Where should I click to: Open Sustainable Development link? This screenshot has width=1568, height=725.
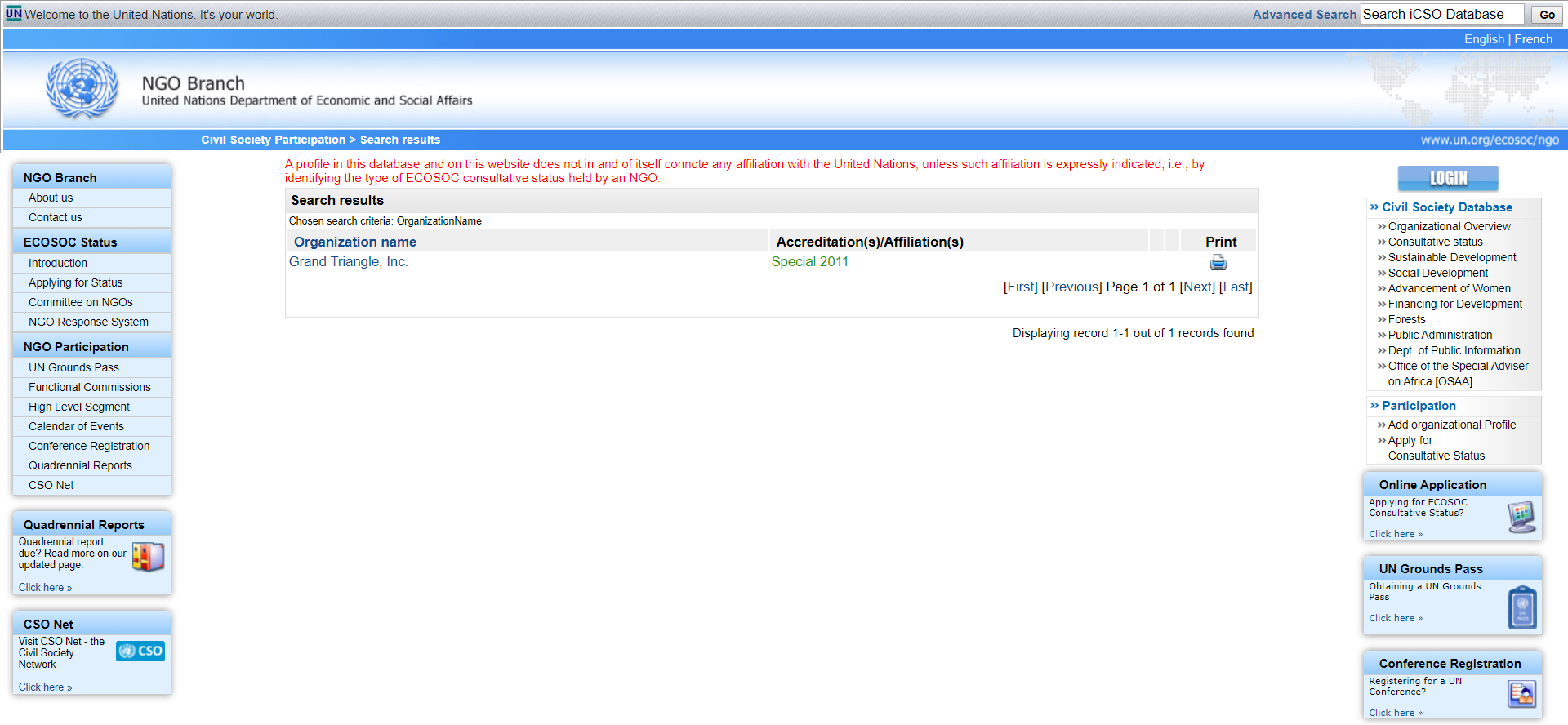[x=1452, y=257]
